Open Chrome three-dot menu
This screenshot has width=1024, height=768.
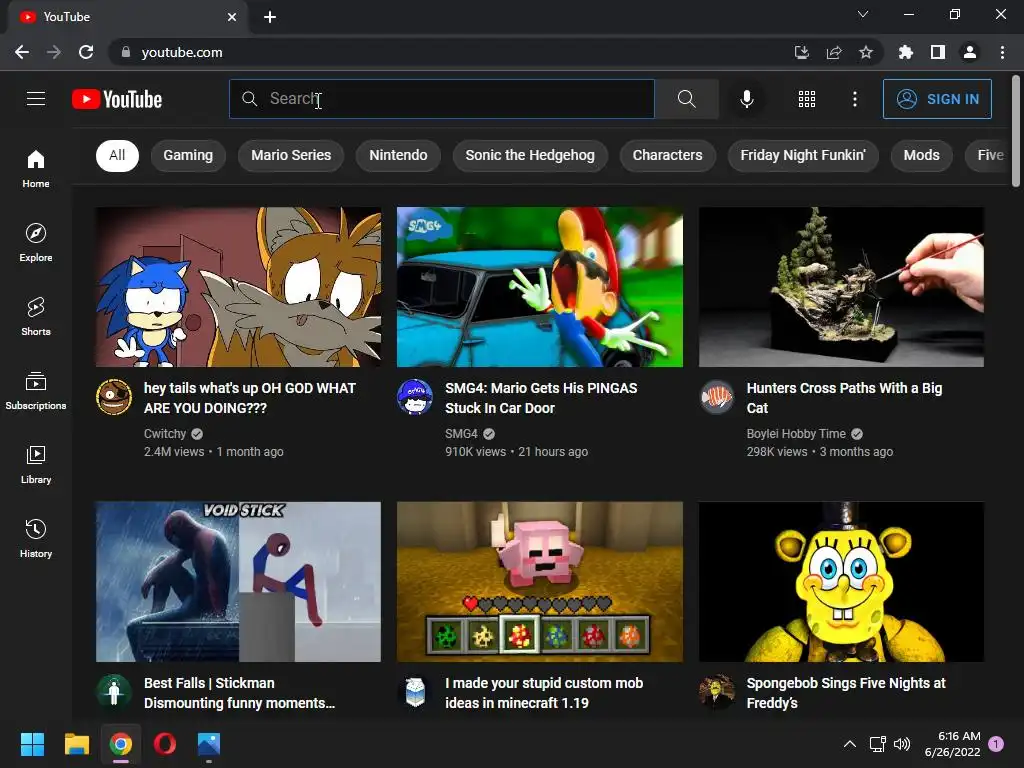(1002, 52)
